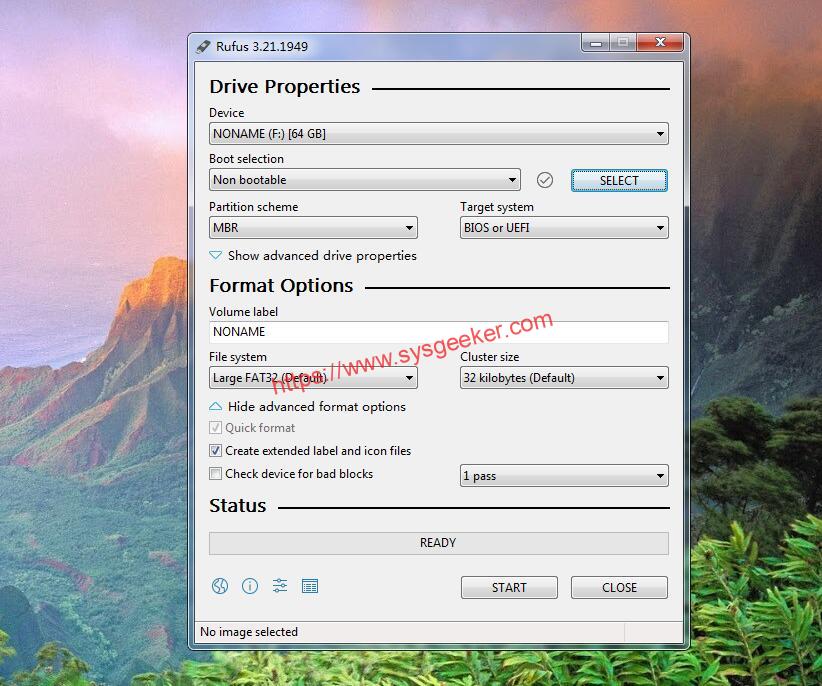The image size is (822, 686).
Task: Open the Cluster size dropdown
Action: point(564,378)
